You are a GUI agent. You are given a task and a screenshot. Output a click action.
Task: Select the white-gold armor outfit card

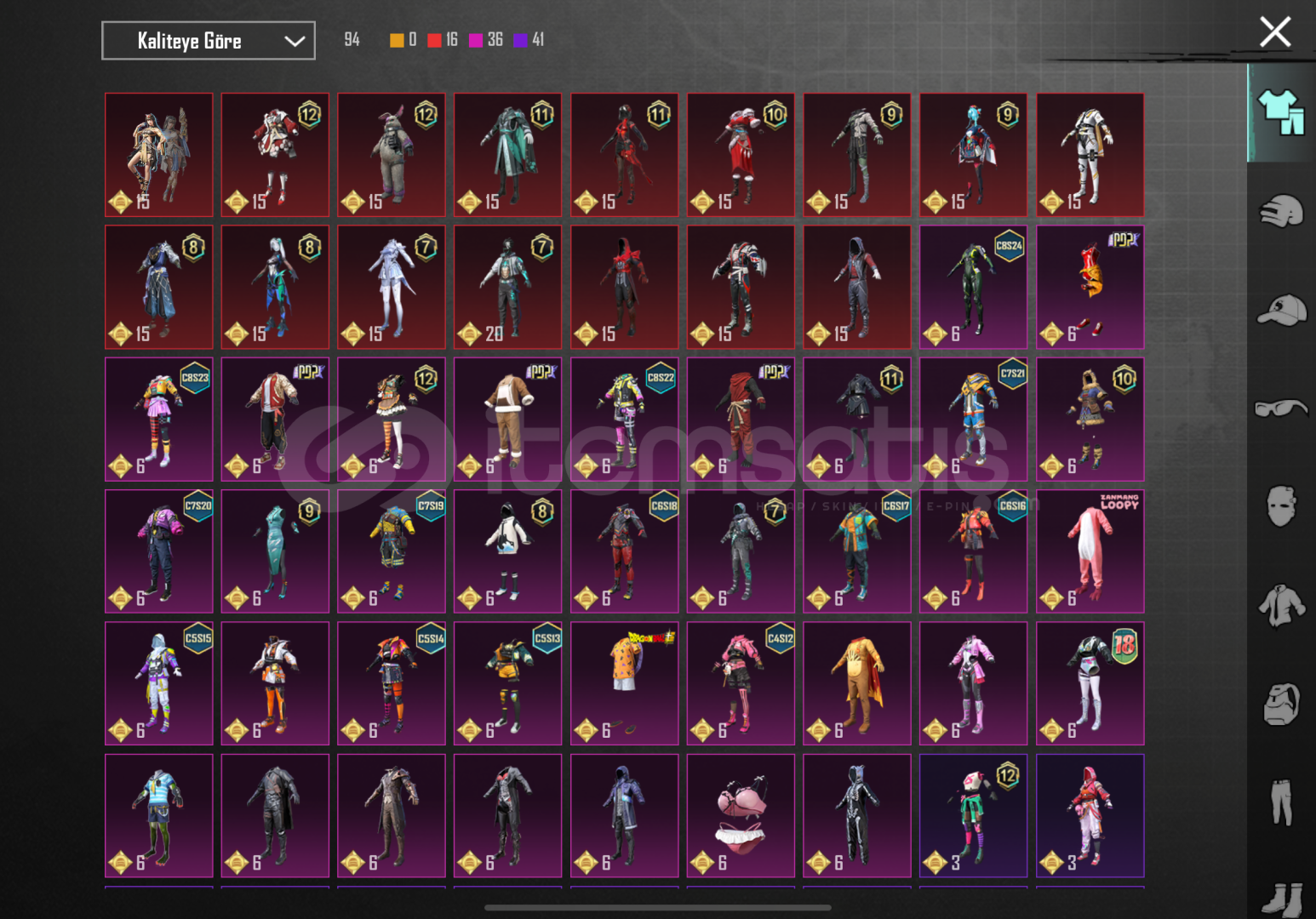coord(1090,155)
